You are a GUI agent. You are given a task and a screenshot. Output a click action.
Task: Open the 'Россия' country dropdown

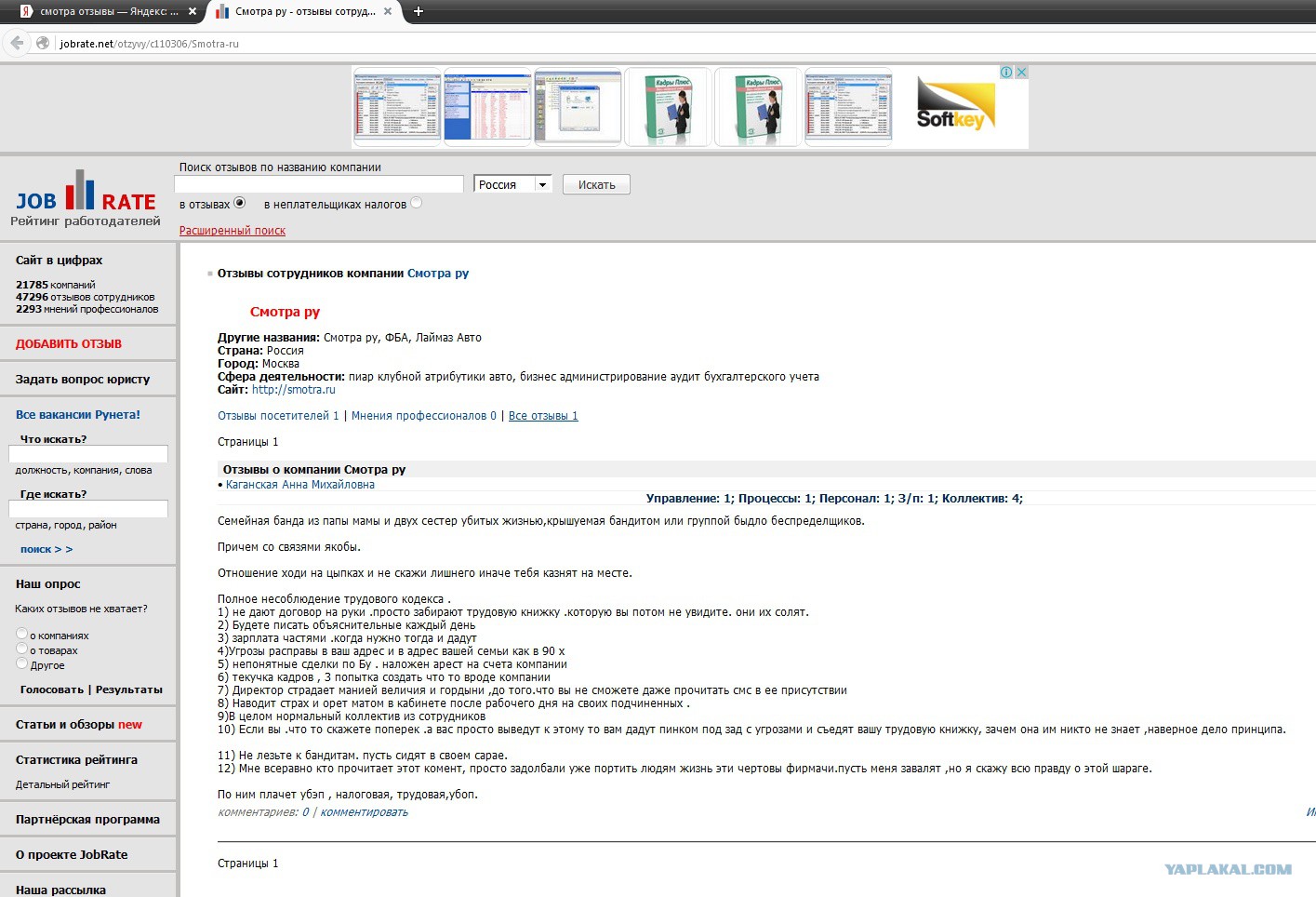[x=513, y=184]
